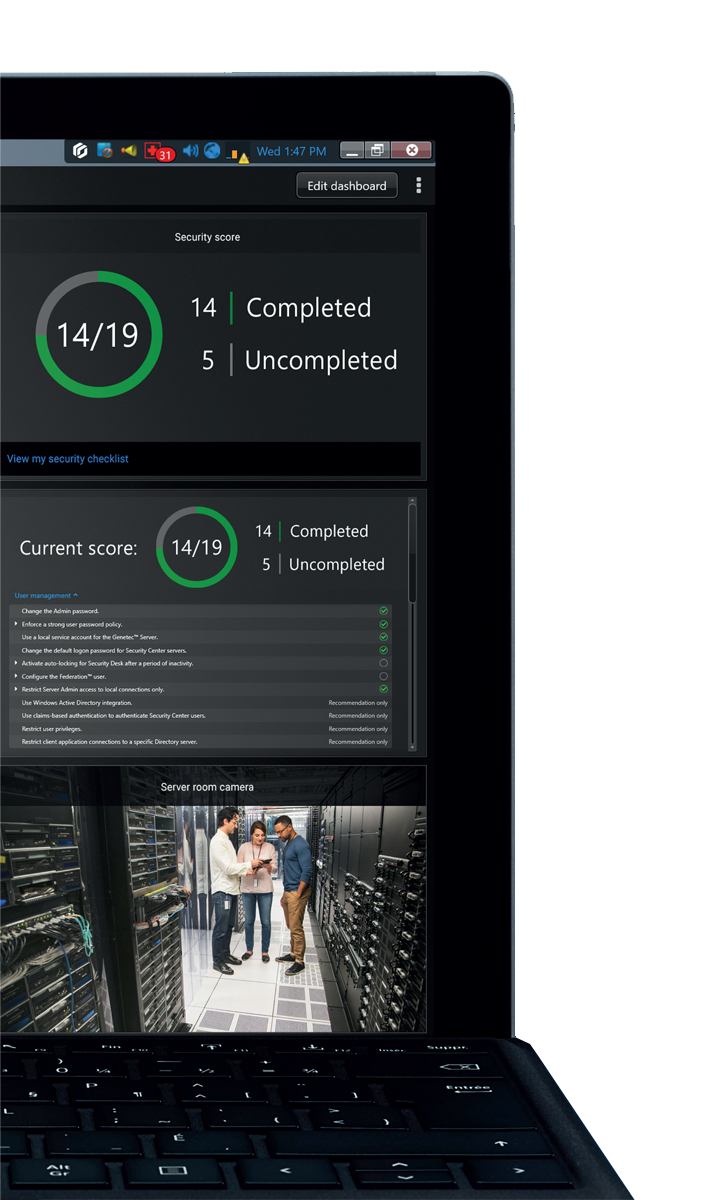This screenshot has height=1200, width=708.
Task: Click the scrollbar down arrow in checklist
Action: coord(412,745)
